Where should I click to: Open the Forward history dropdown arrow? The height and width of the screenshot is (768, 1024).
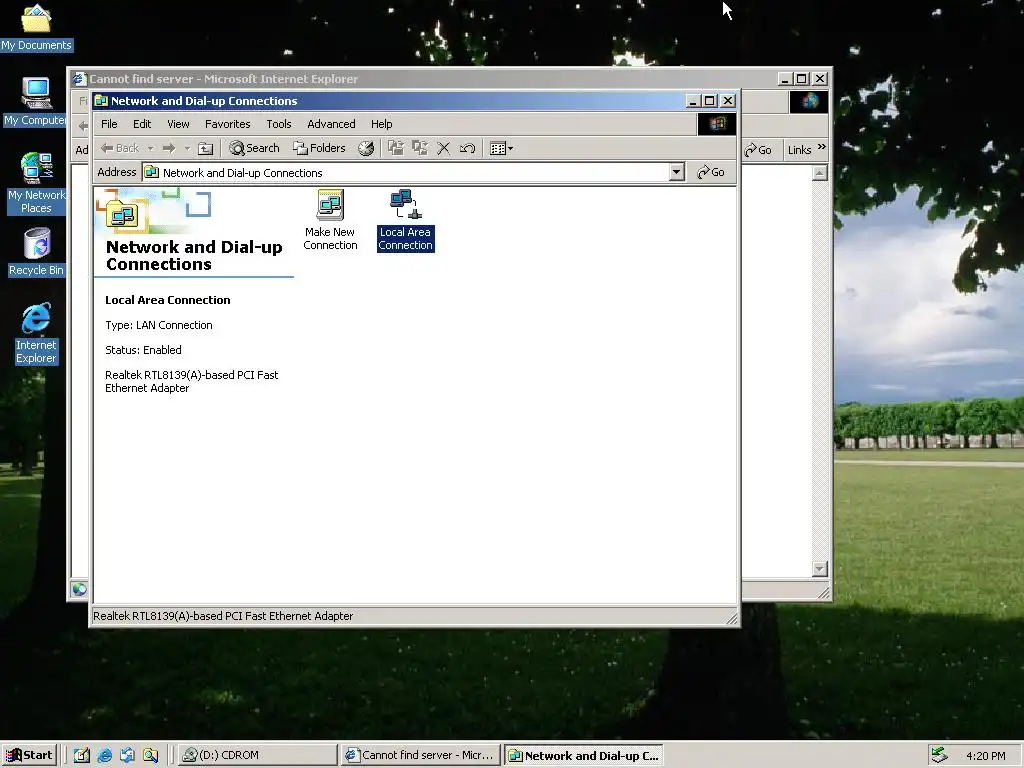[x=187, y=148]
